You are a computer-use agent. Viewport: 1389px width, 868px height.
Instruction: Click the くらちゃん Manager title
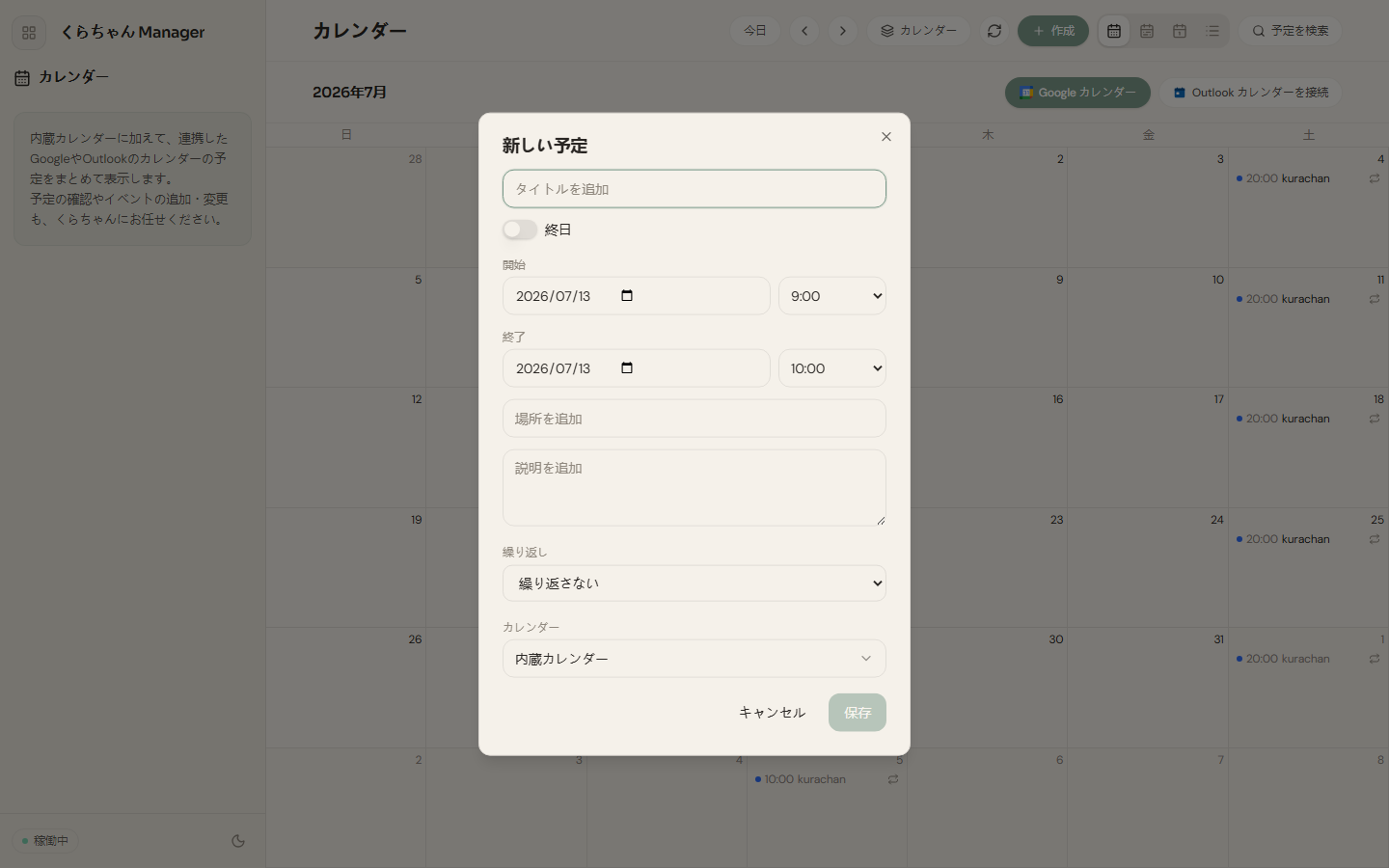click(132, 32)
